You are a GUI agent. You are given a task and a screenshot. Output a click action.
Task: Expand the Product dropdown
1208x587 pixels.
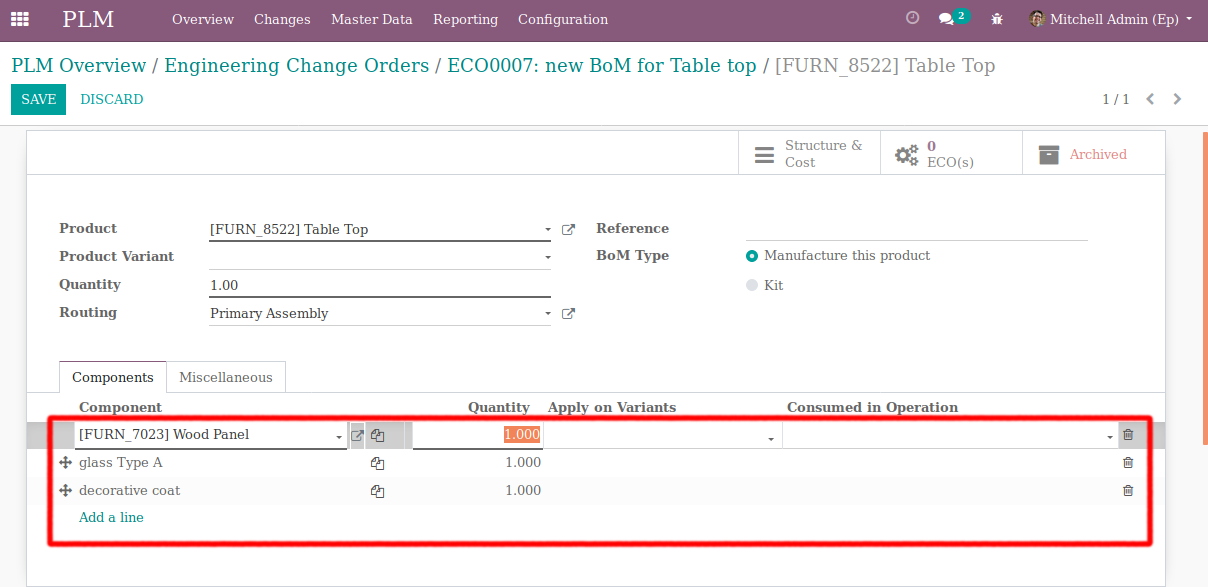[547, 230]
